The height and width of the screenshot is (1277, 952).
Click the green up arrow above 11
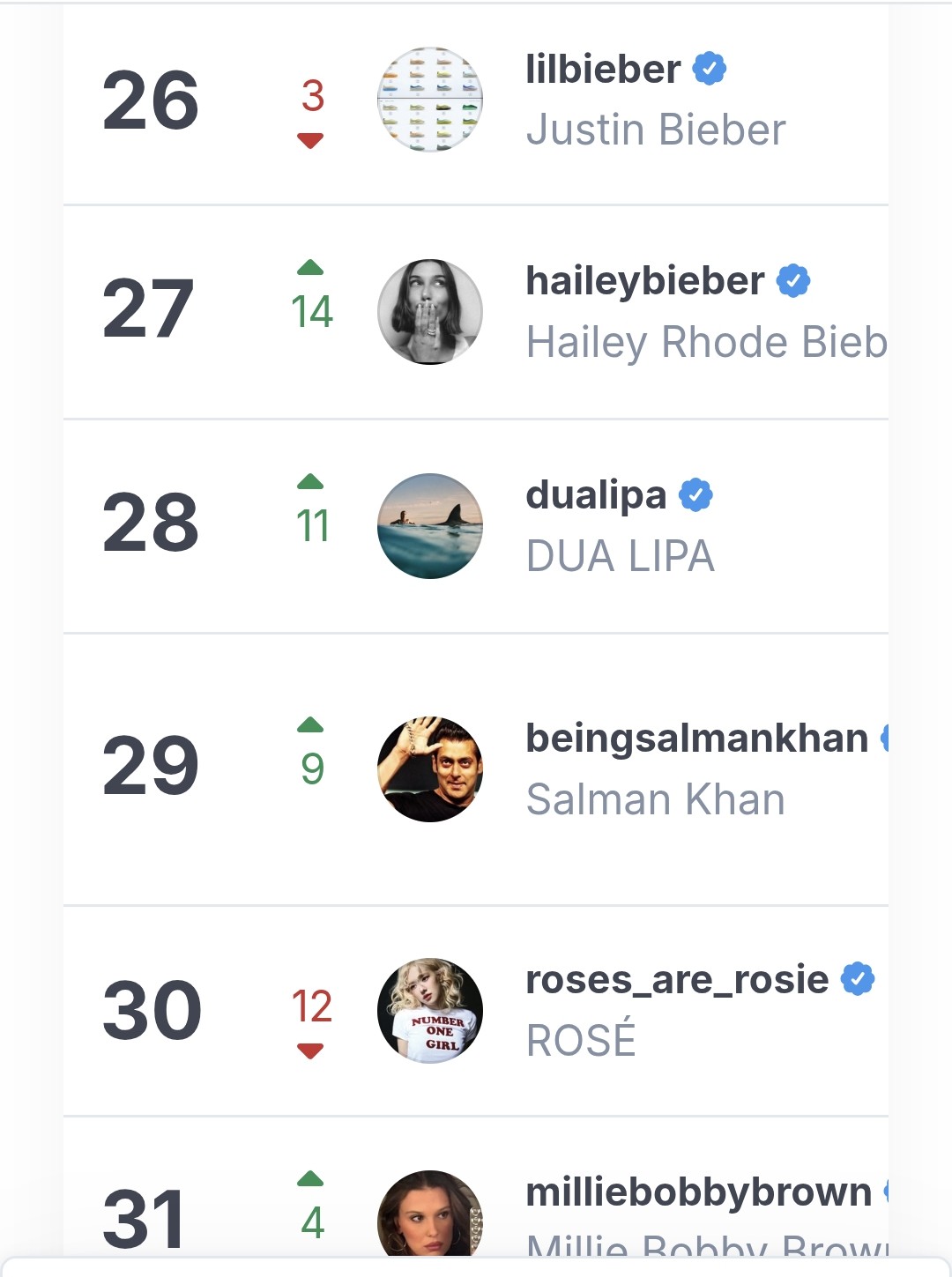[x=310, y=482]
